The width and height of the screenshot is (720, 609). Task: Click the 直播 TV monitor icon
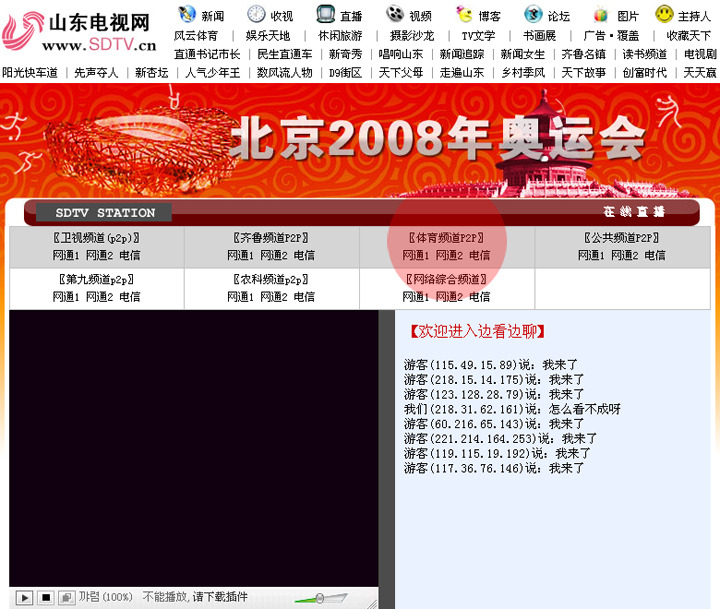[x=326, y=14]
